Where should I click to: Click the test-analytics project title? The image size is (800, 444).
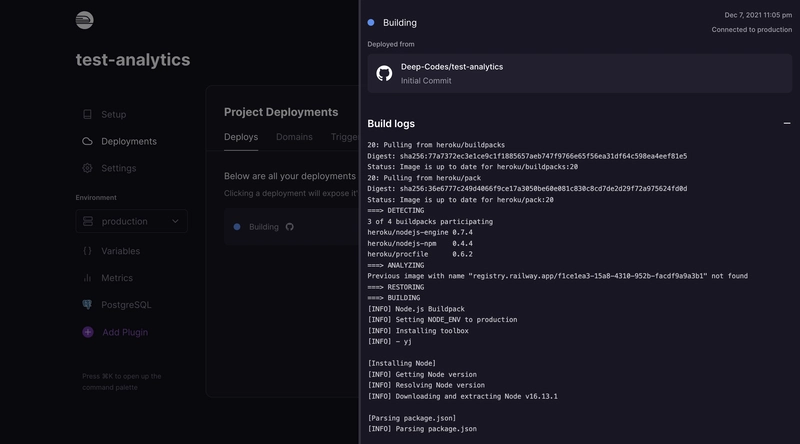[132, 60]
